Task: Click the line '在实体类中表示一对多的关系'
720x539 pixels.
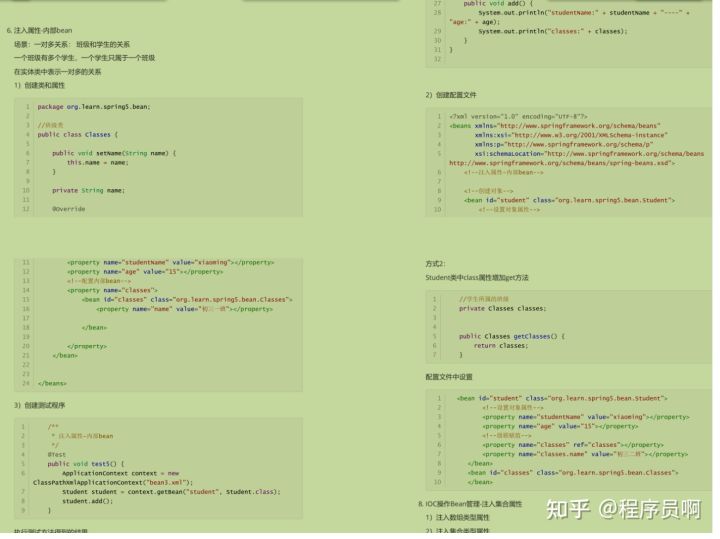Action: [x=57, y=72]
